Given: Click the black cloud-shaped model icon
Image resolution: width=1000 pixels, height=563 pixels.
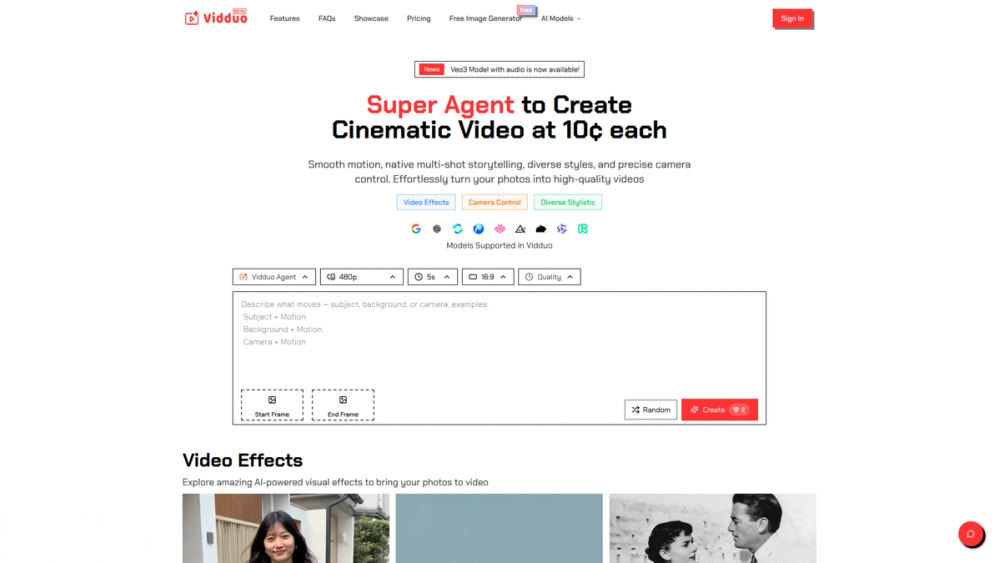Looking at the screenshot, I should [x=541, y=229].
